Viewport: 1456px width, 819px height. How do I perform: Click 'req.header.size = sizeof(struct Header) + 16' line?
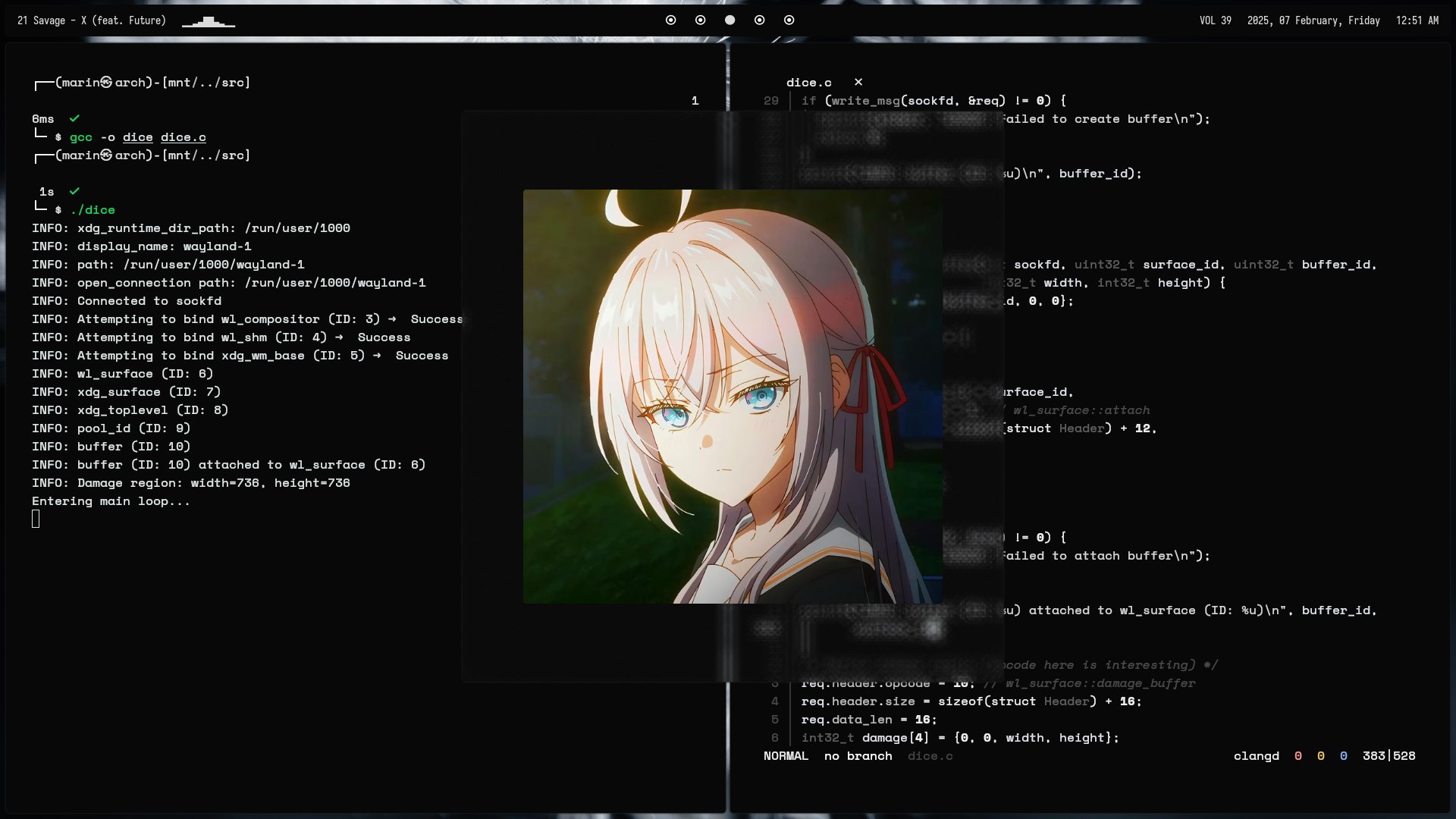click(x=971, y=701)
